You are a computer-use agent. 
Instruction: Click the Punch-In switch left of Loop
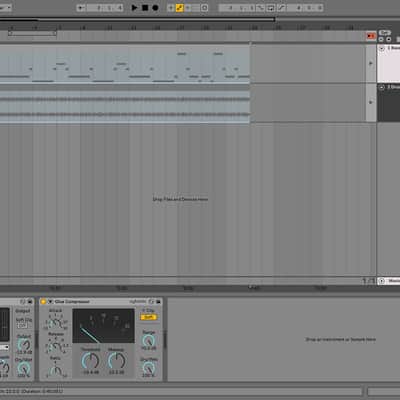coord(261,8)
